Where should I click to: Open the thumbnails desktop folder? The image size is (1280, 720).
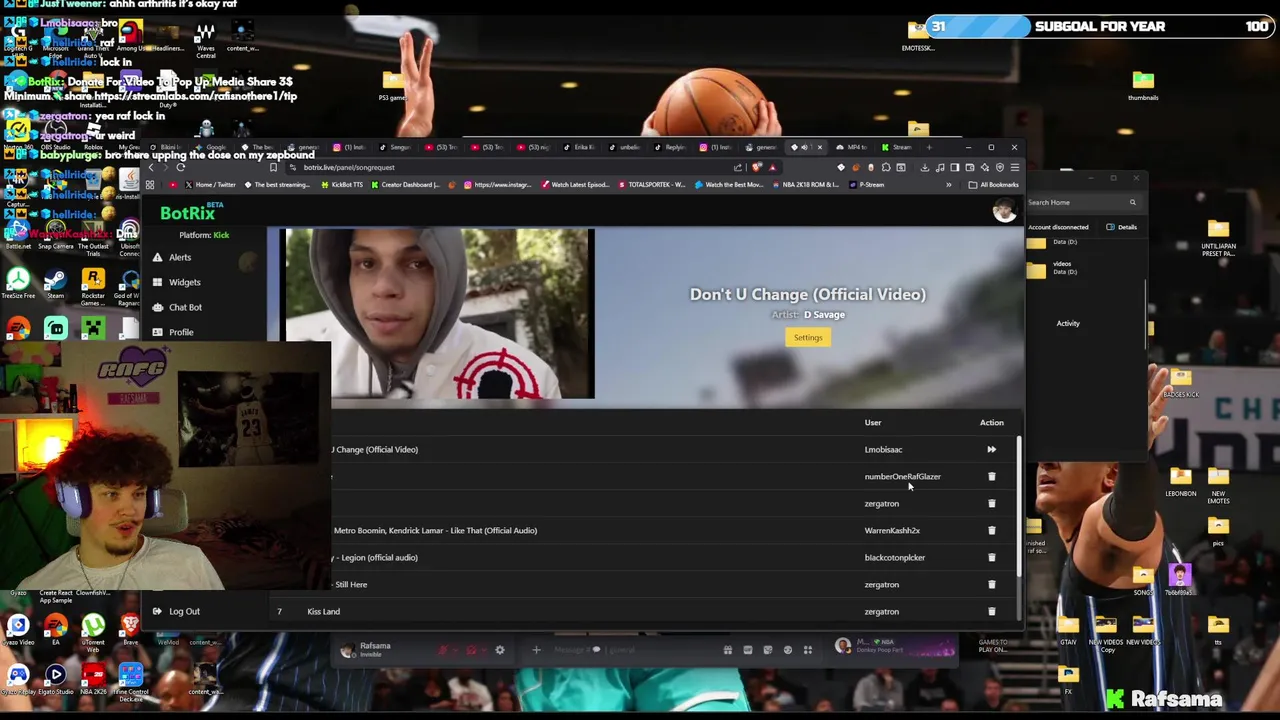pos(1143,84)
